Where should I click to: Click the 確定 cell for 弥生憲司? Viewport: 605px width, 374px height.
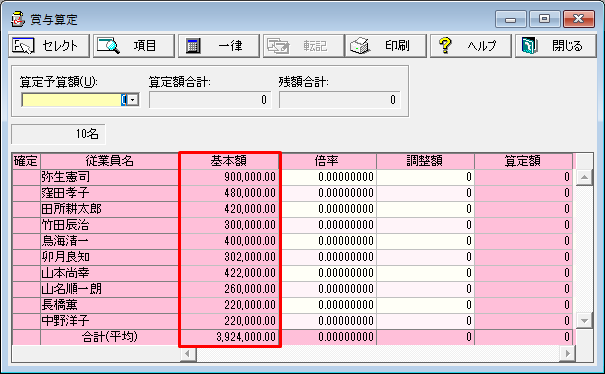26,177
